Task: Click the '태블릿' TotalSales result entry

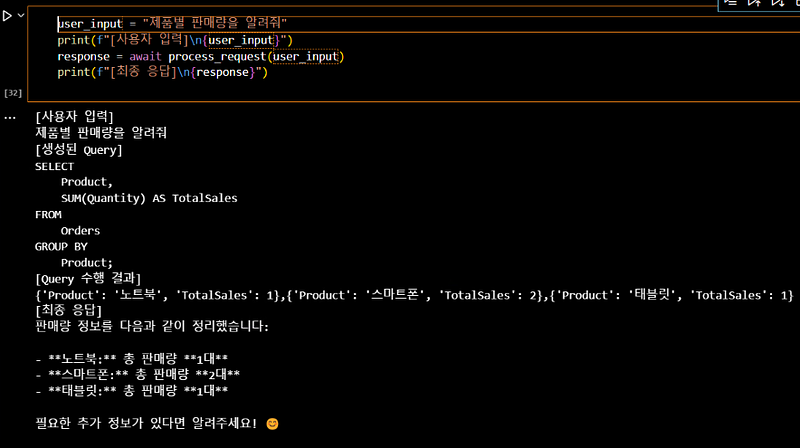Action: point(672,295)
